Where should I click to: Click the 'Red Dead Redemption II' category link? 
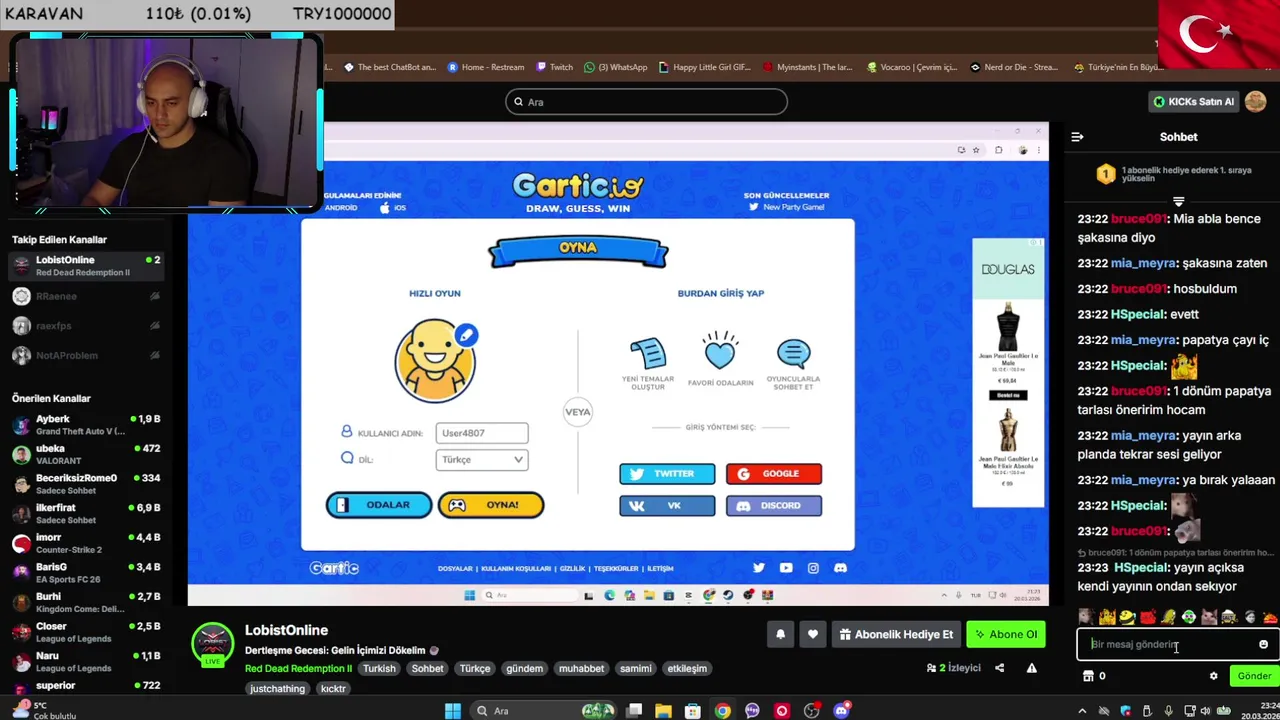298,668
